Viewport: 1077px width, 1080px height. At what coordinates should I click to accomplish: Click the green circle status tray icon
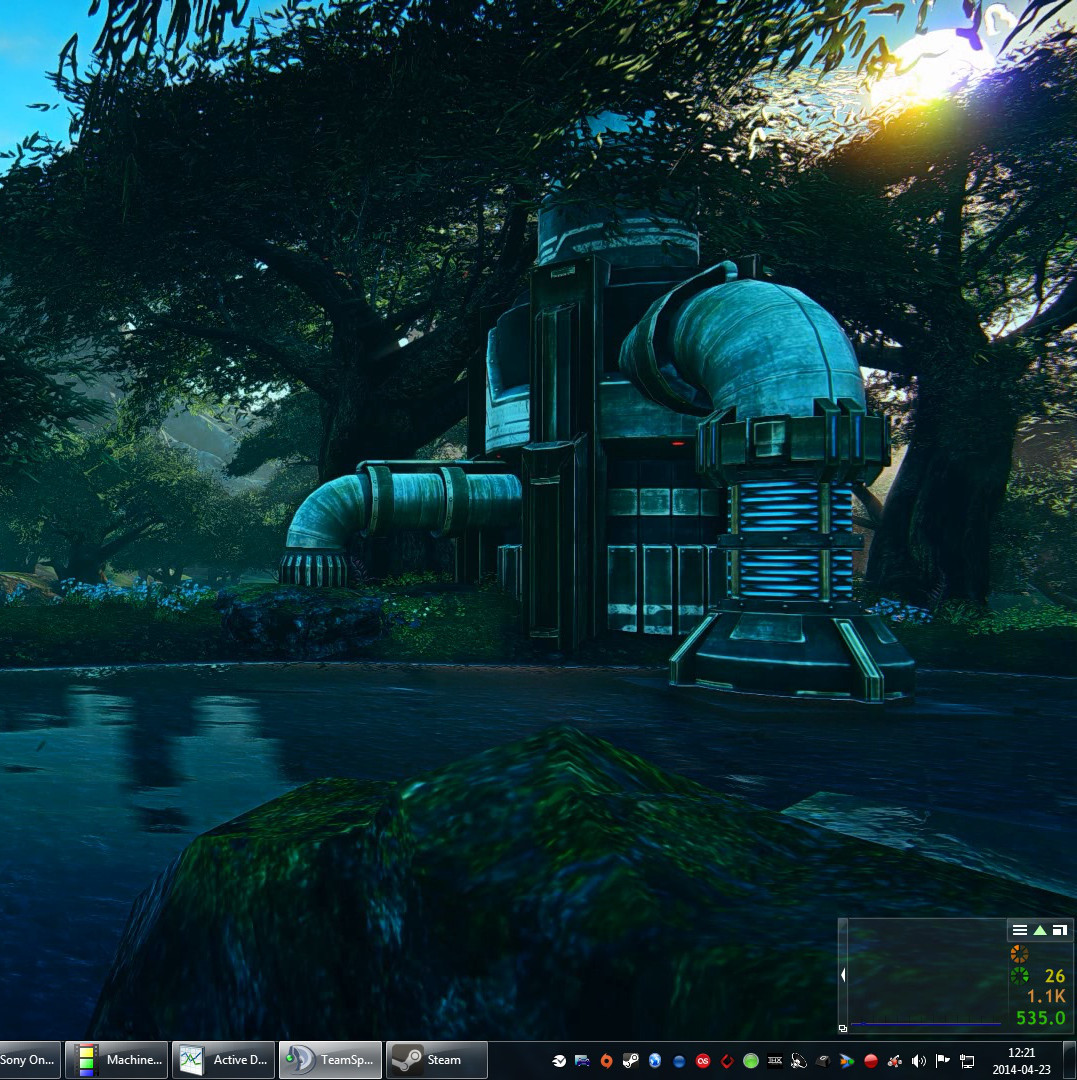tap(751, 1060)
